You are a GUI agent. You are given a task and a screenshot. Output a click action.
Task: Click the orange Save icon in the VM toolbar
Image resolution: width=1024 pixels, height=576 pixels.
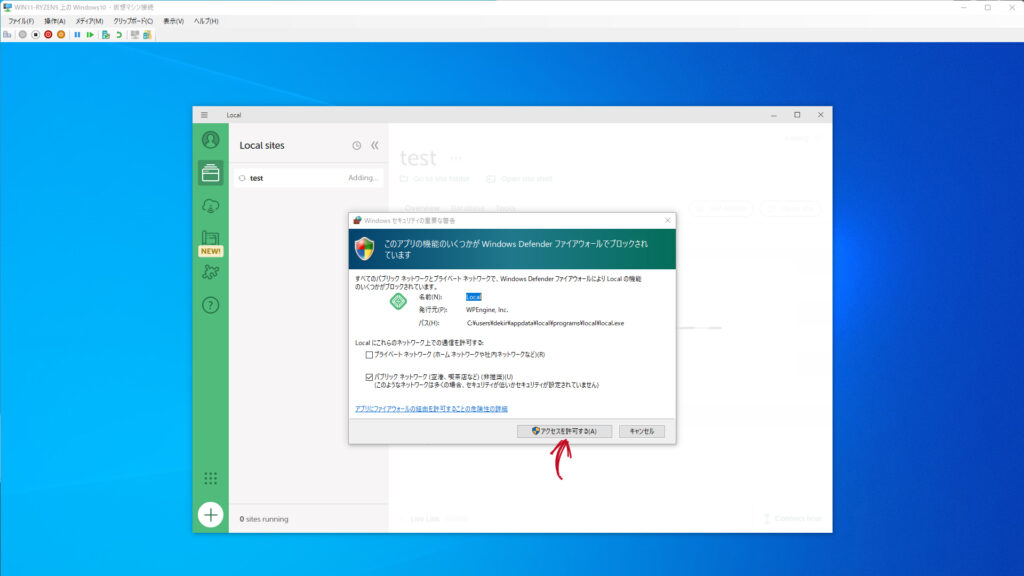tap(61, 35)
